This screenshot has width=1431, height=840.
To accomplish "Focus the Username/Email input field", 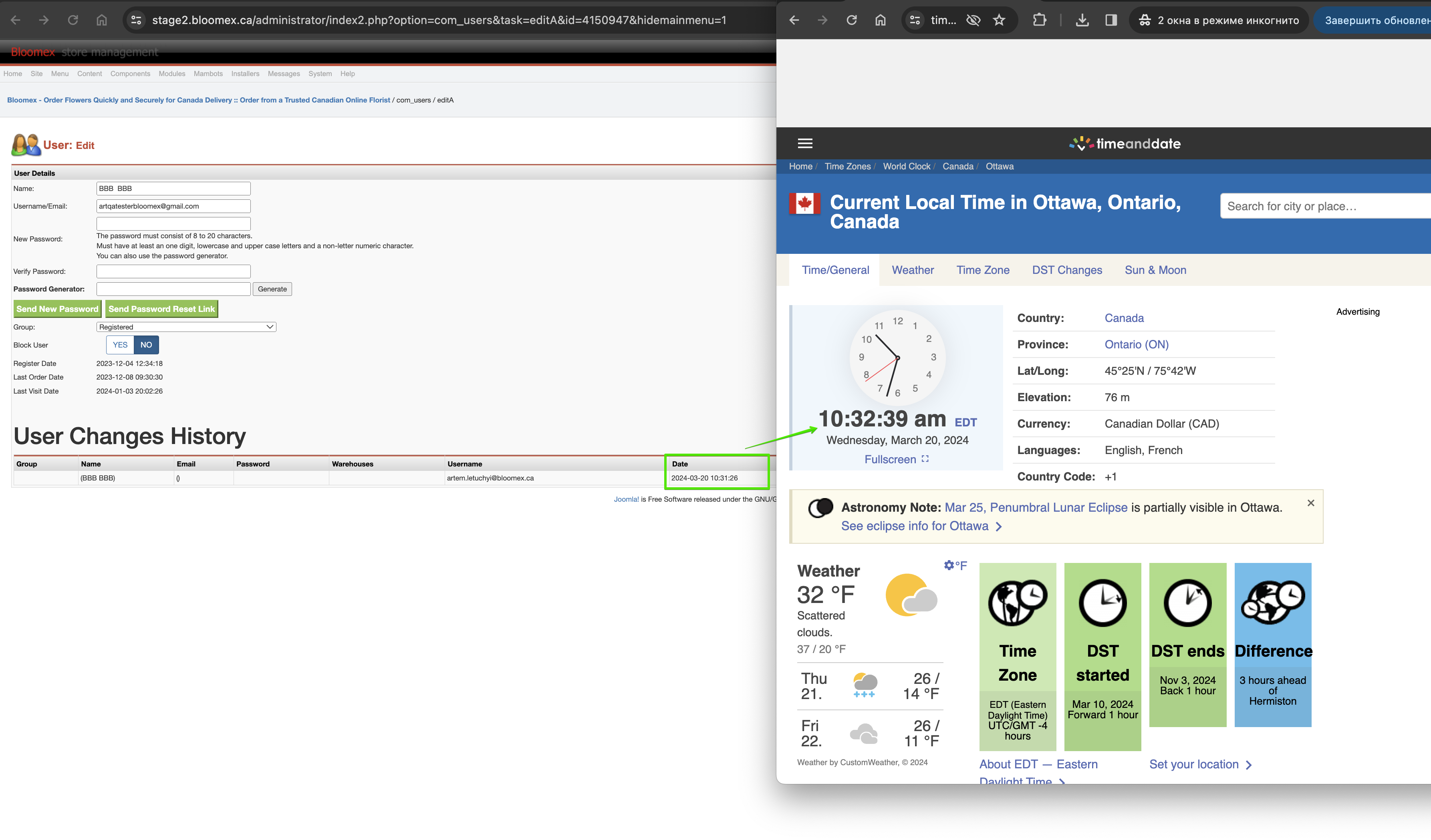I will click(x=173, y=206).
